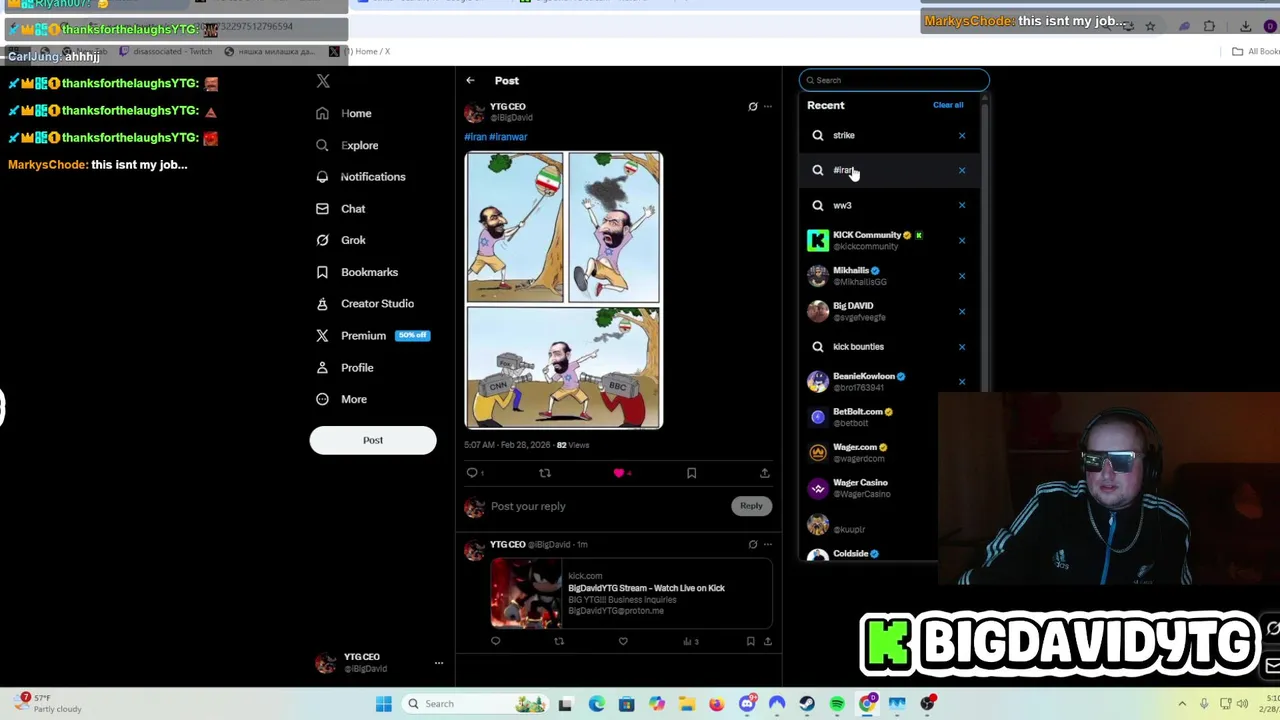Open top-right cartoon panel image
The image size is (1280, 720).
click(x=614, y=227)
